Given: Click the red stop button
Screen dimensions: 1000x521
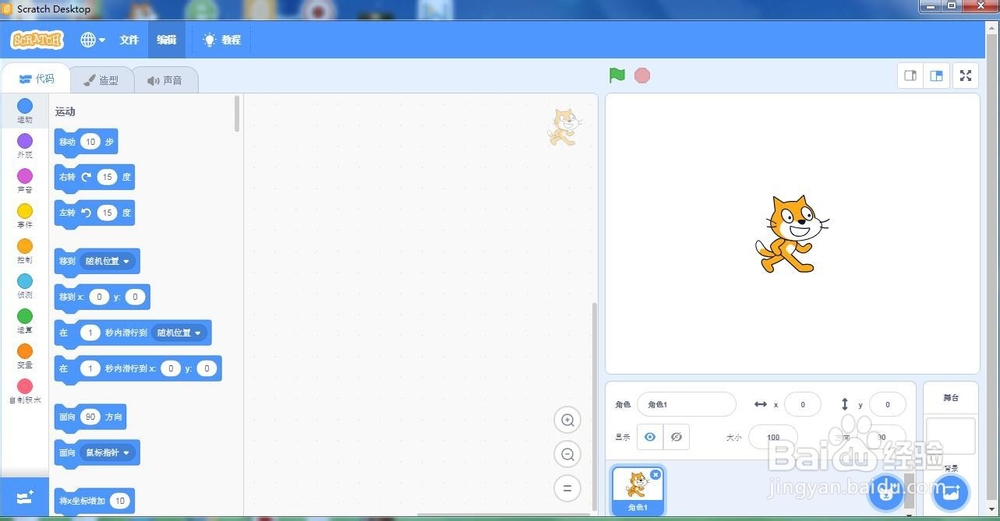Looking at the screenshot, I should pyautogui.click(x=642, y=76).
